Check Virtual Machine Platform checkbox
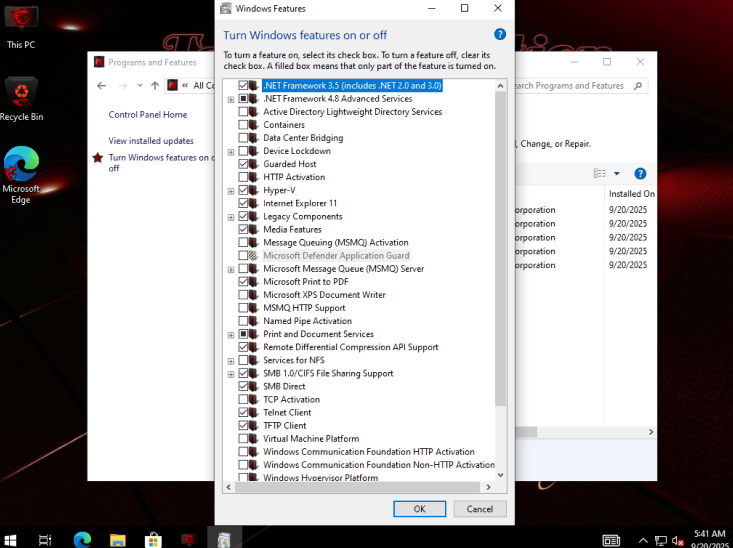This screenshot has width=733, height=548. (x=243, y=439)
